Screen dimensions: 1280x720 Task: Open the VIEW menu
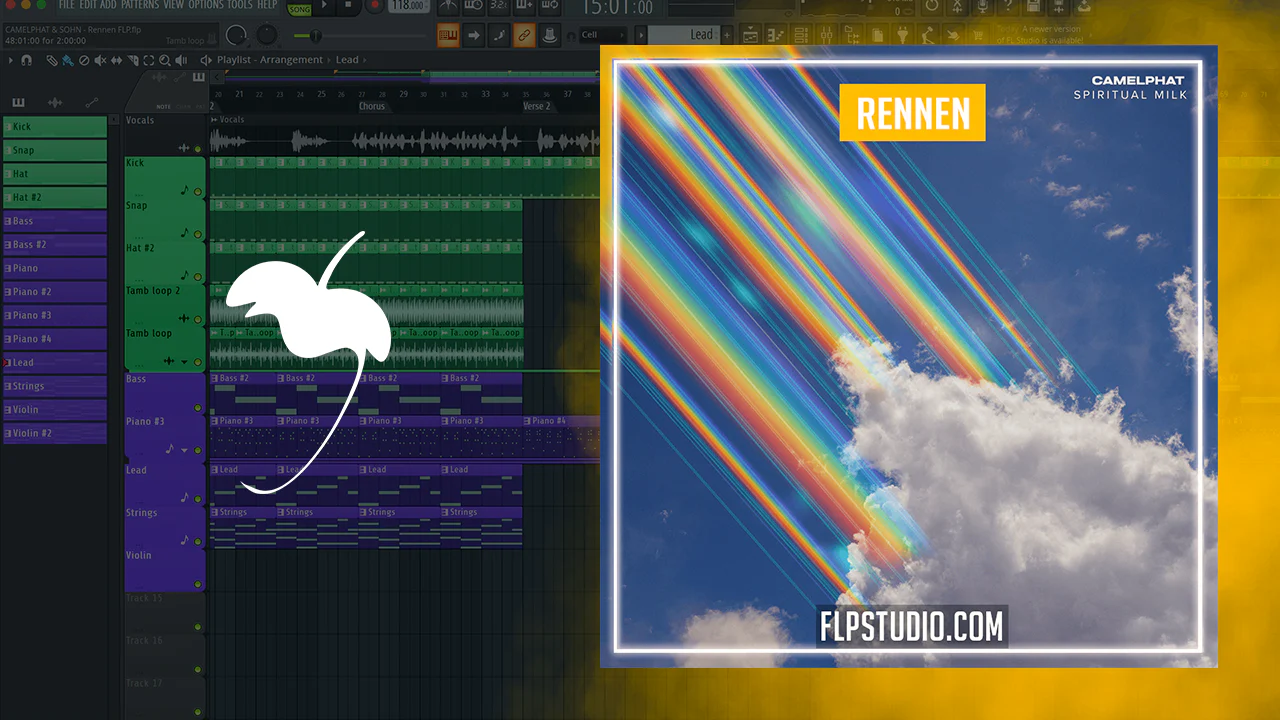pyautogui.click(x=173, y=5)
